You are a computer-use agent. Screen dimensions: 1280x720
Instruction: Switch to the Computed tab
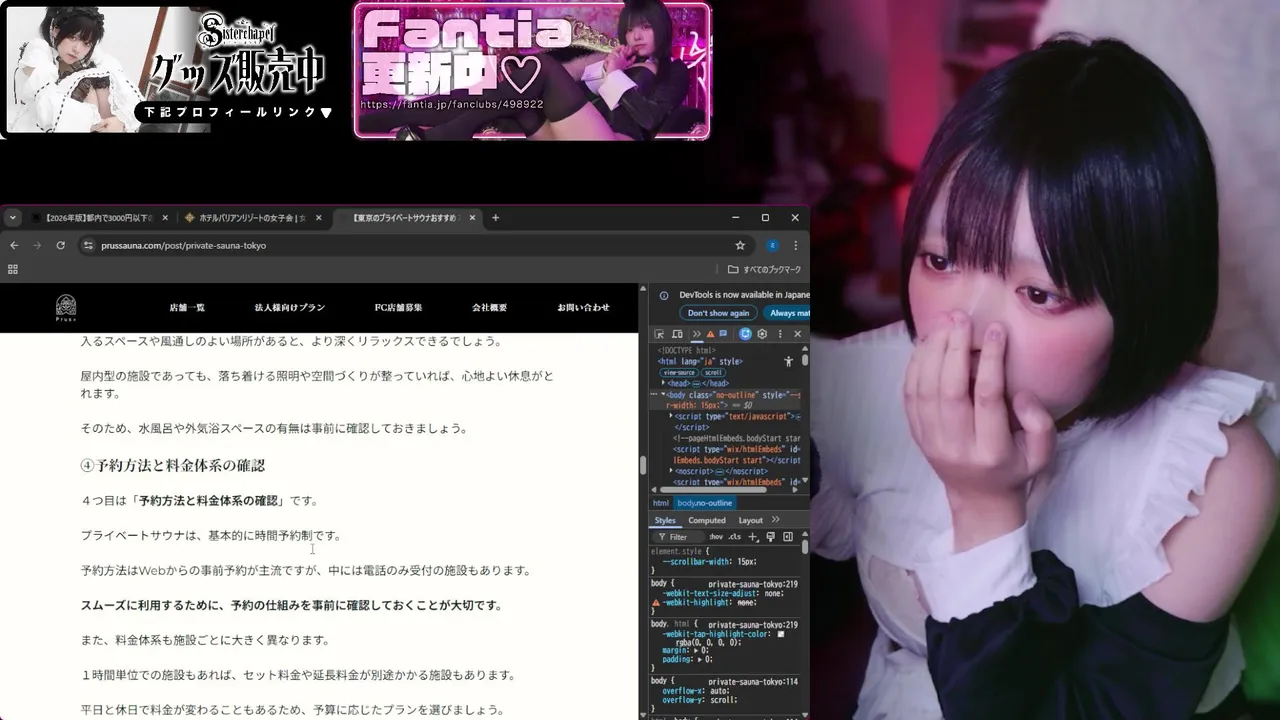tap(707, 520)
